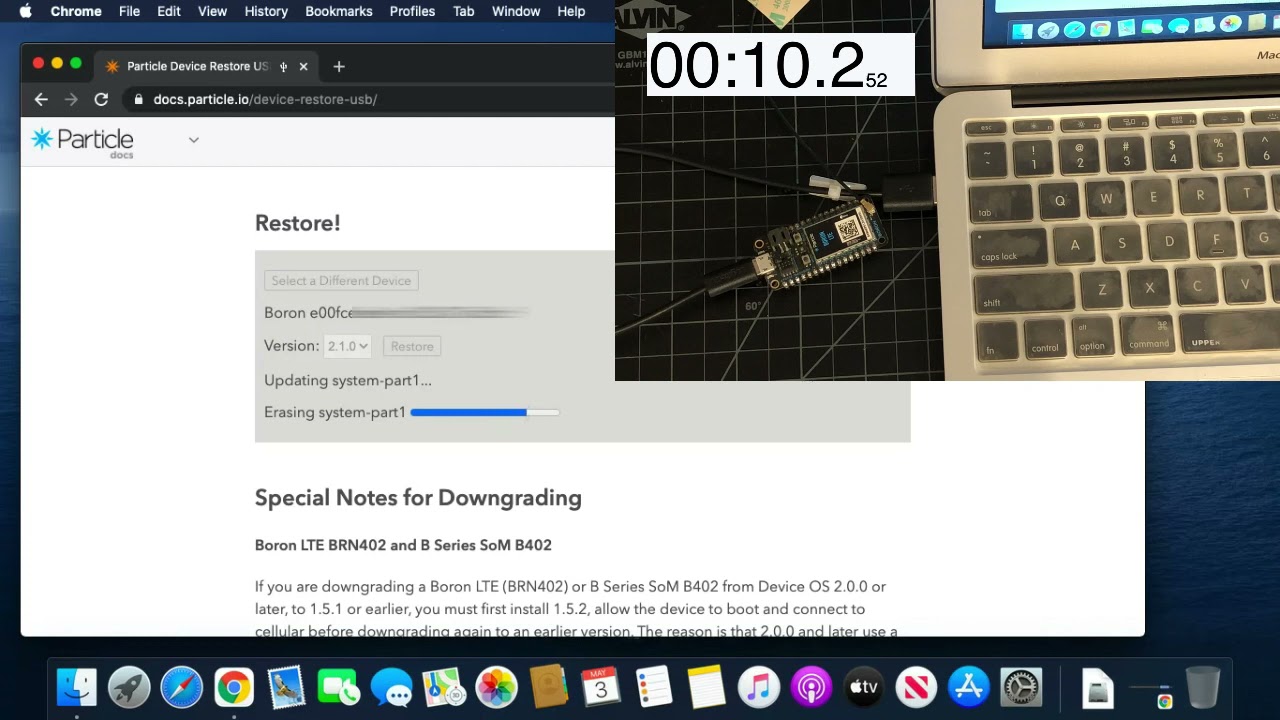This screenshot has width=1280, height=720.
Task: Open the View menu
Action: click(x=212, y=11)
